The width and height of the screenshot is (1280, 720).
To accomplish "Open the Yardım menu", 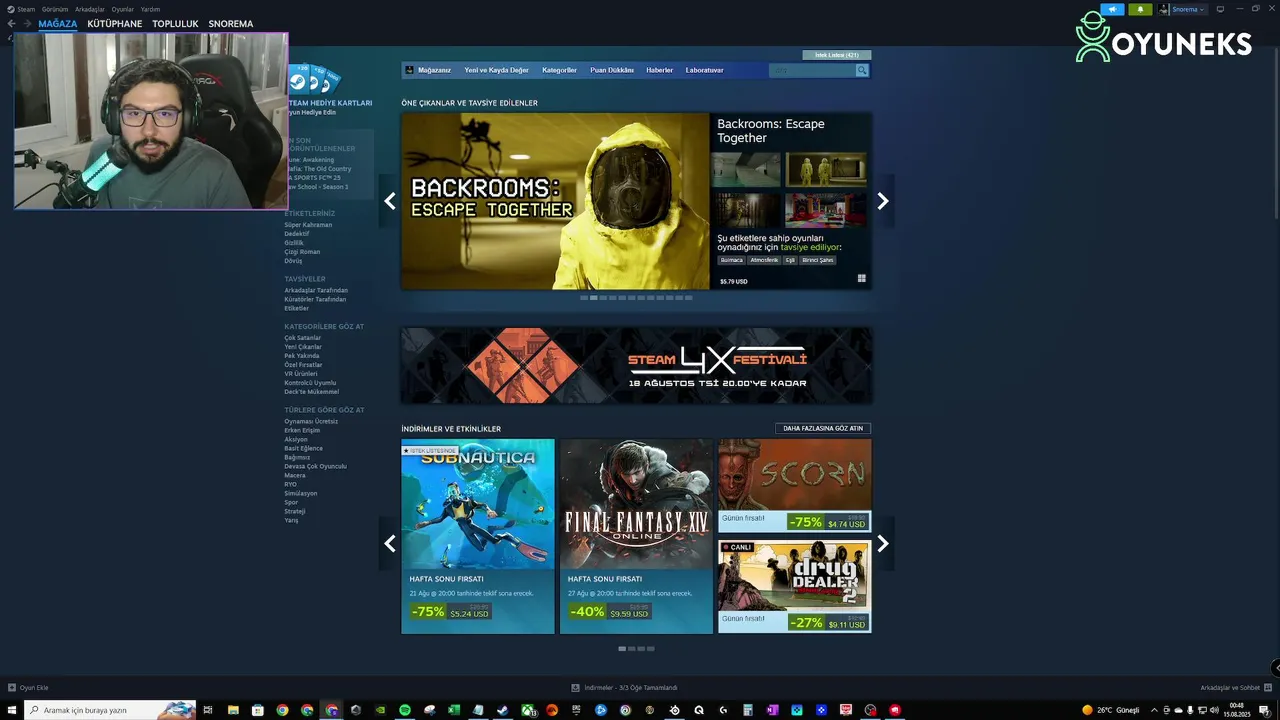I will pos(150,9).
